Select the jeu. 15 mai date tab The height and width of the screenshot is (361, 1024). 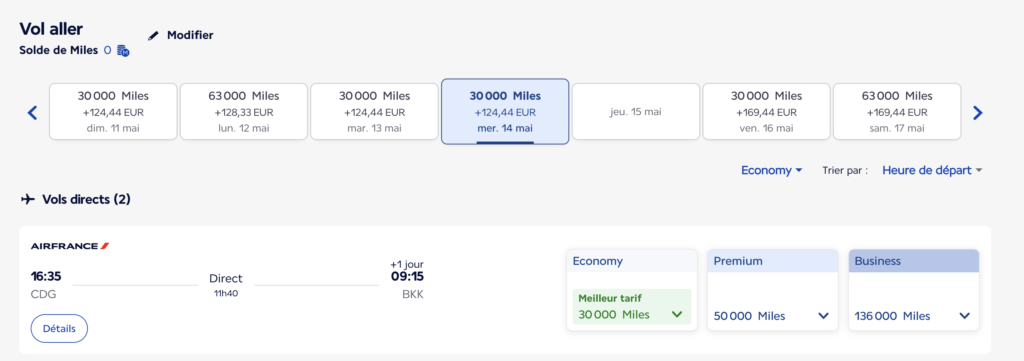(x=635, y=112)
